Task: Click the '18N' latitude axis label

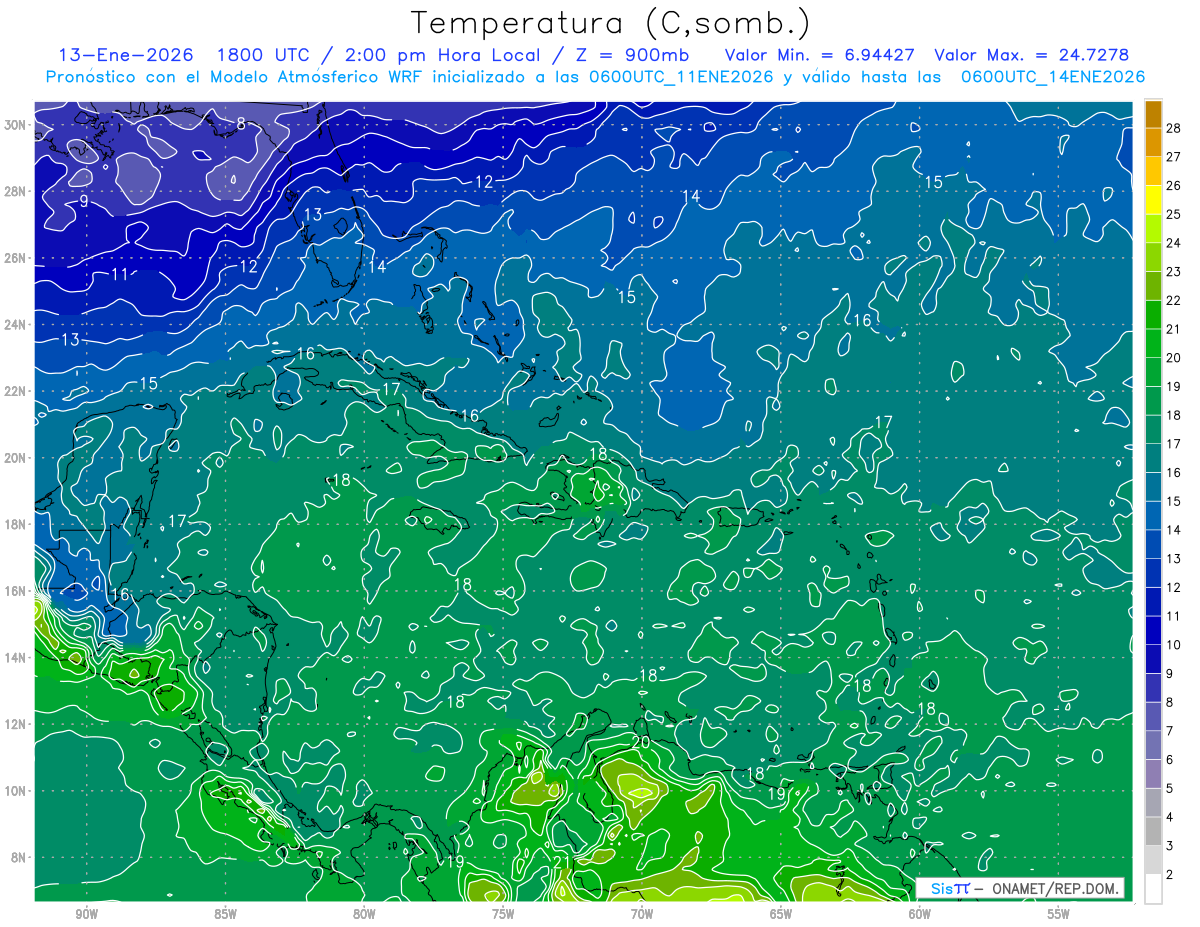Action: pos(15,524)
